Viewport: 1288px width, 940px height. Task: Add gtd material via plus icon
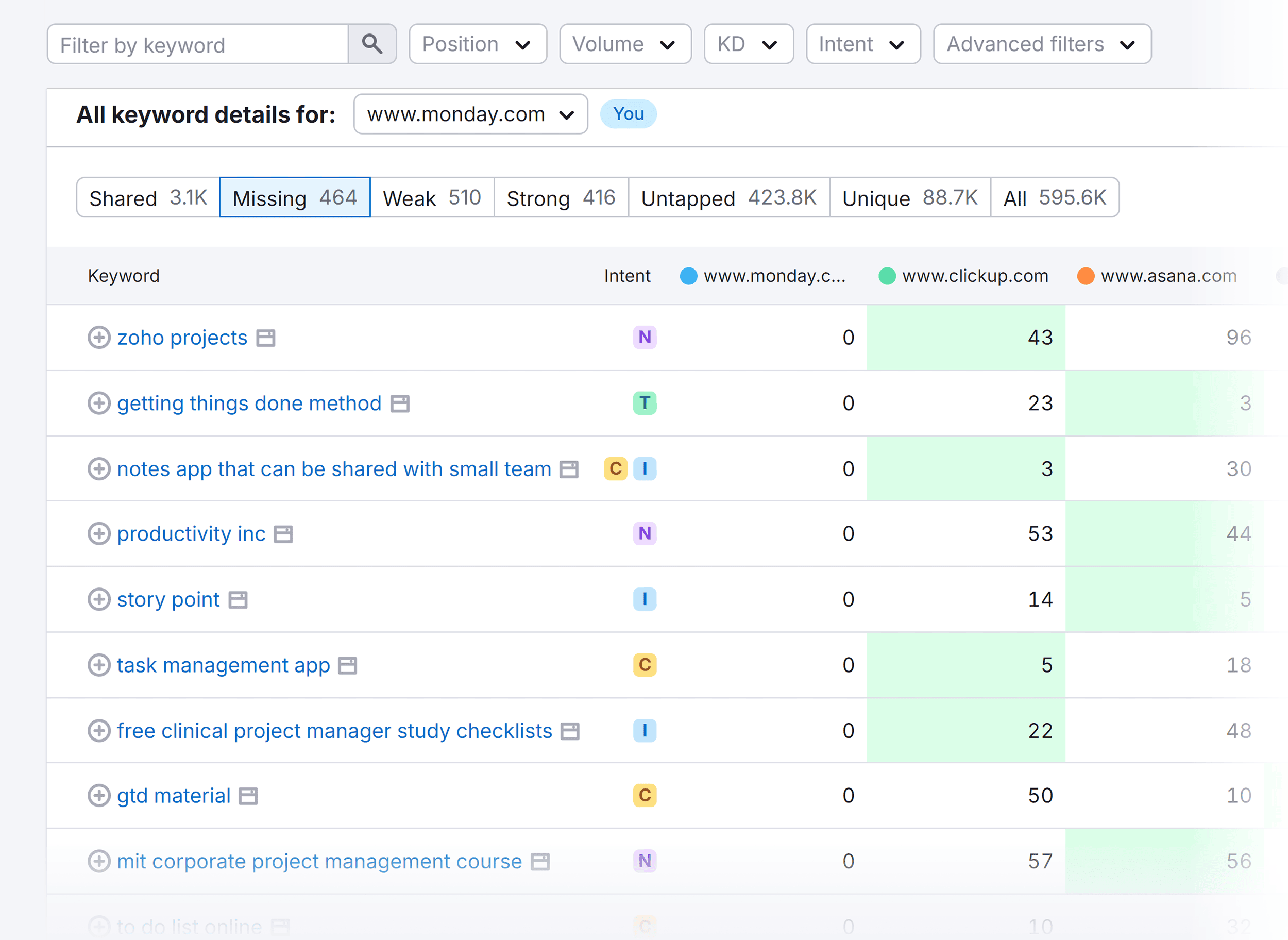pyautogui.click(x=99, y=796)
